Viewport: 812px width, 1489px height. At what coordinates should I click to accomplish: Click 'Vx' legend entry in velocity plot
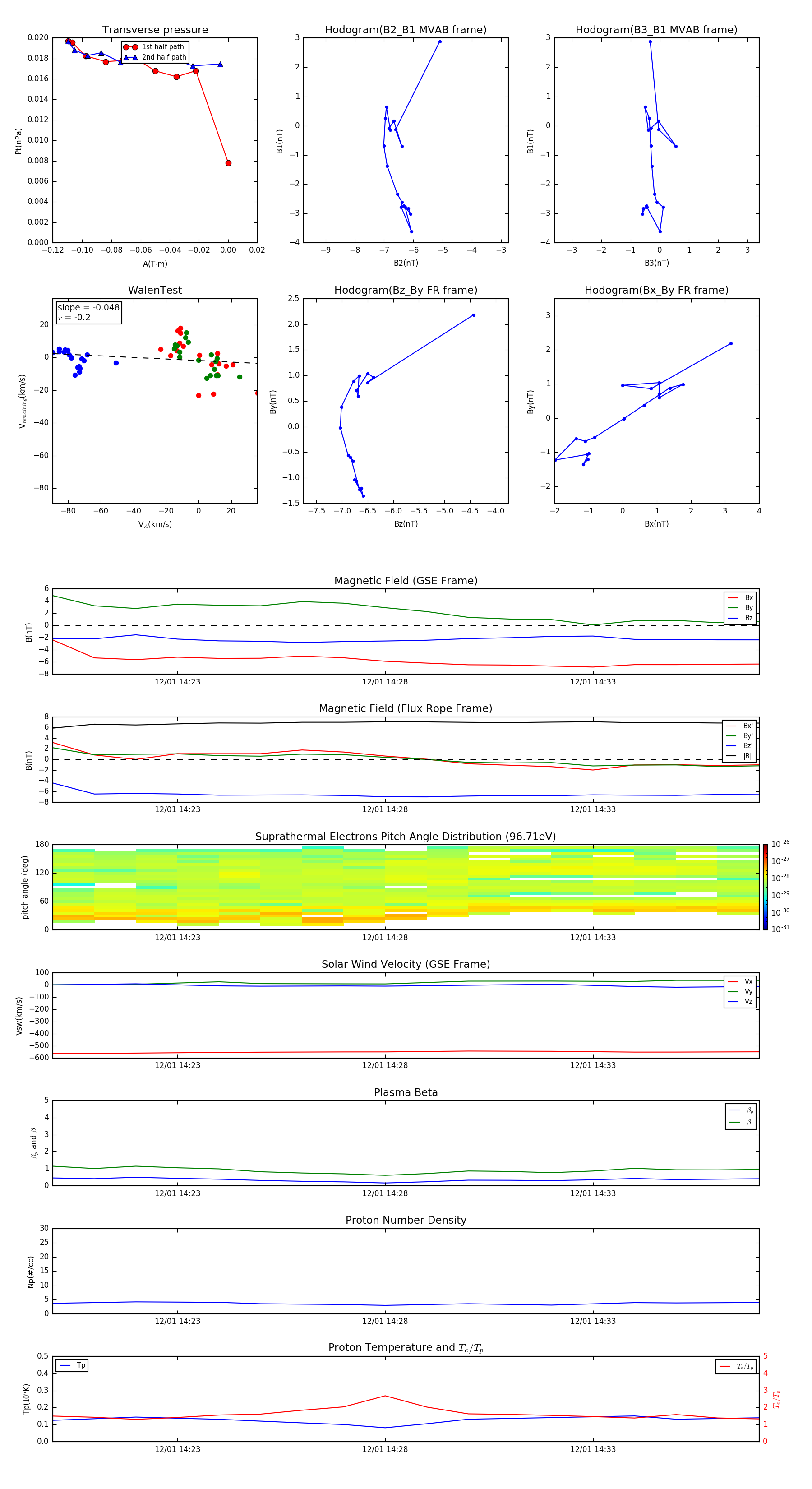click(741, 981)
